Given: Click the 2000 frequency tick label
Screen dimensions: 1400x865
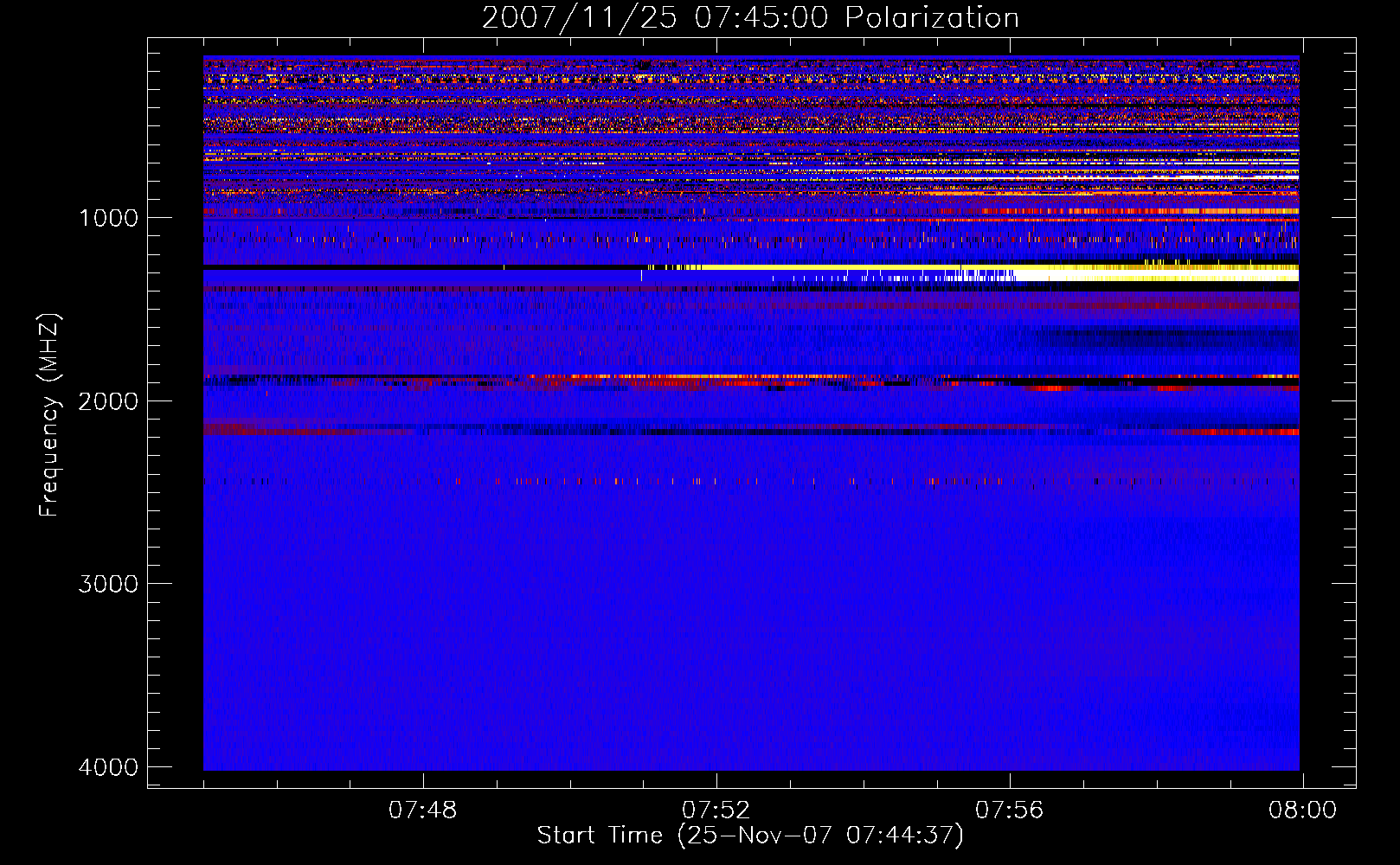Looking at the screenshot, I should tap(108, 401).
